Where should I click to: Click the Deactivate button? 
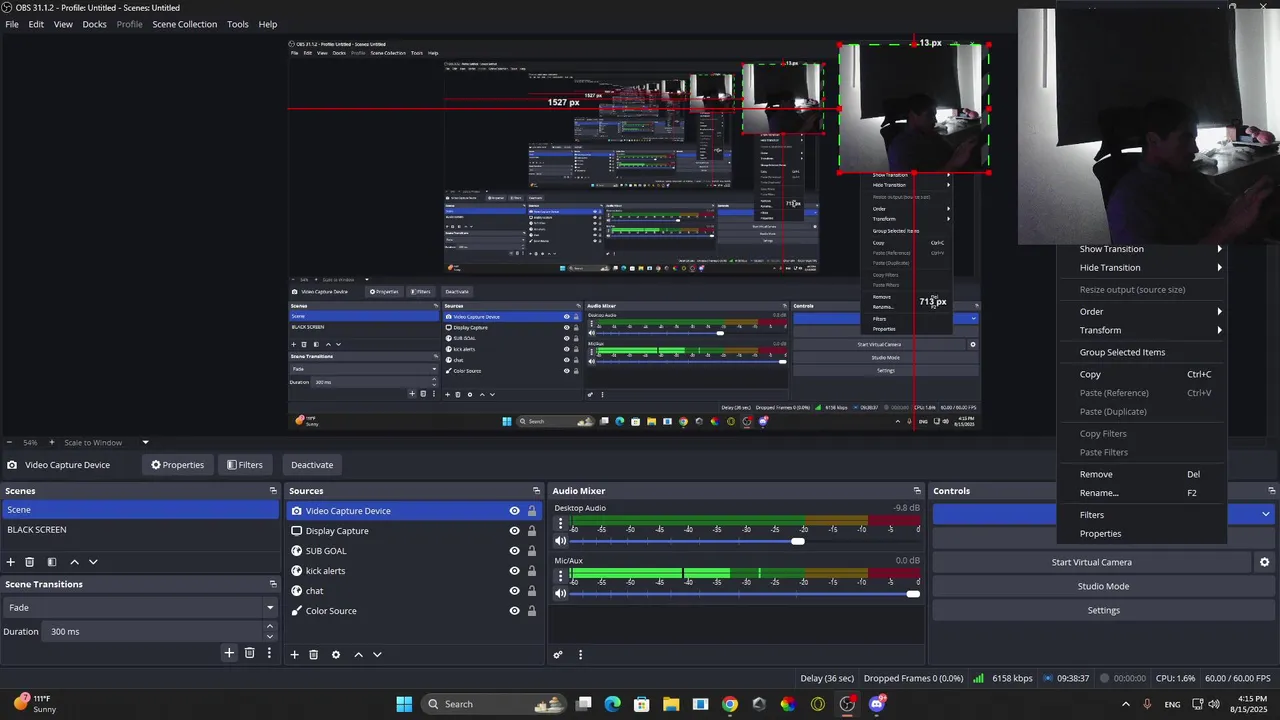[312, 465]
